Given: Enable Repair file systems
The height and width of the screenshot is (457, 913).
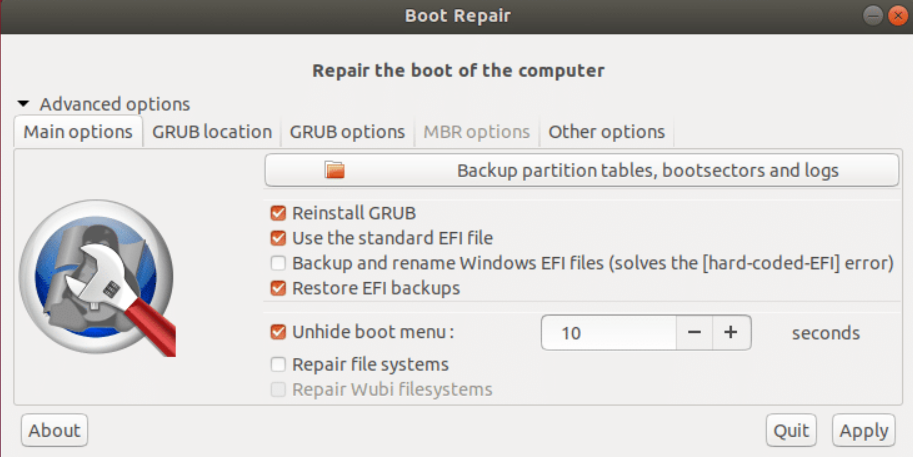Looking at the screenshot, I should click(x=278, y=364).
